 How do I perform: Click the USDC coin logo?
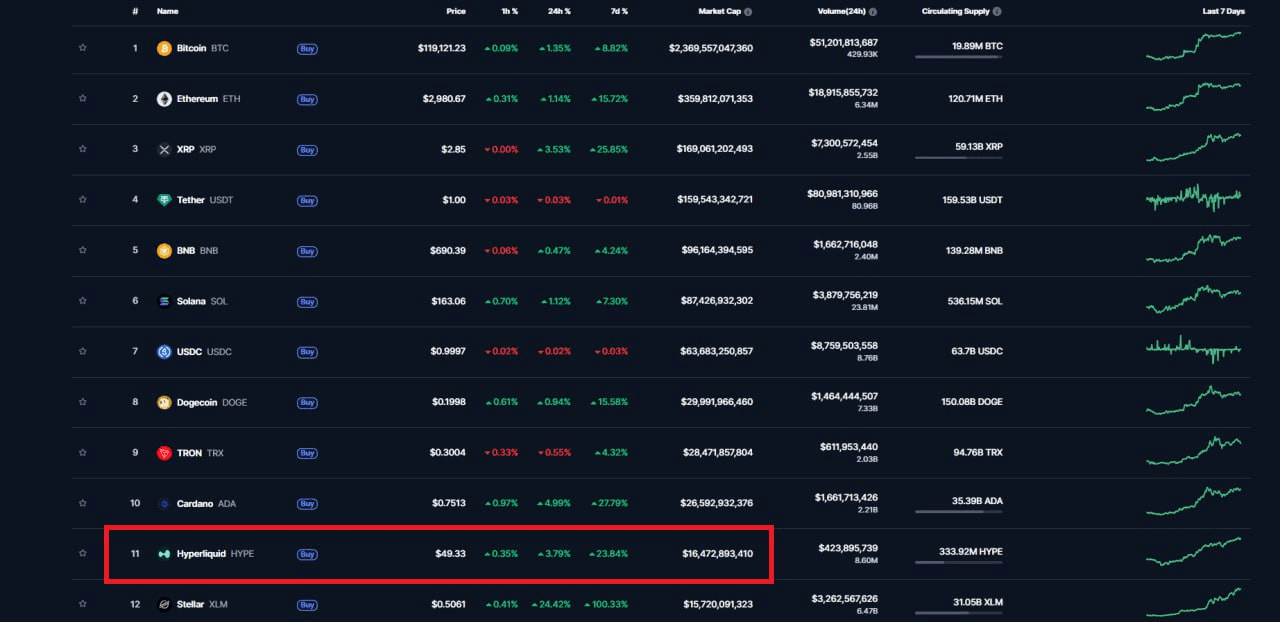point(164,351)
